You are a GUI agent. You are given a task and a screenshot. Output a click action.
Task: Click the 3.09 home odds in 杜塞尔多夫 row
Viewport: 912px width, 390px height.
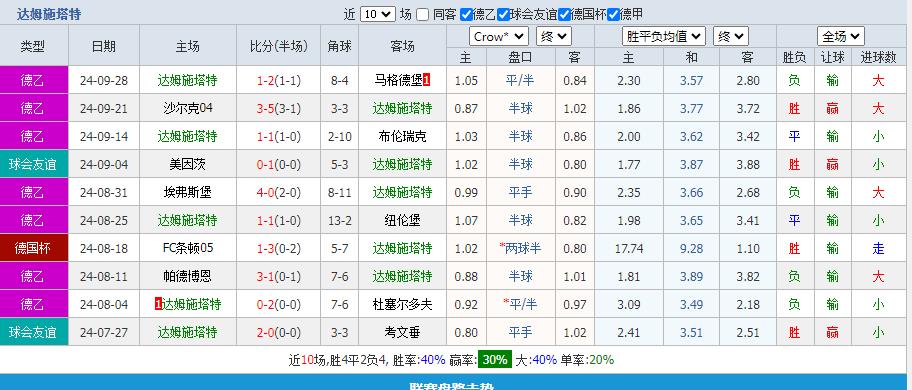[629, 304]
